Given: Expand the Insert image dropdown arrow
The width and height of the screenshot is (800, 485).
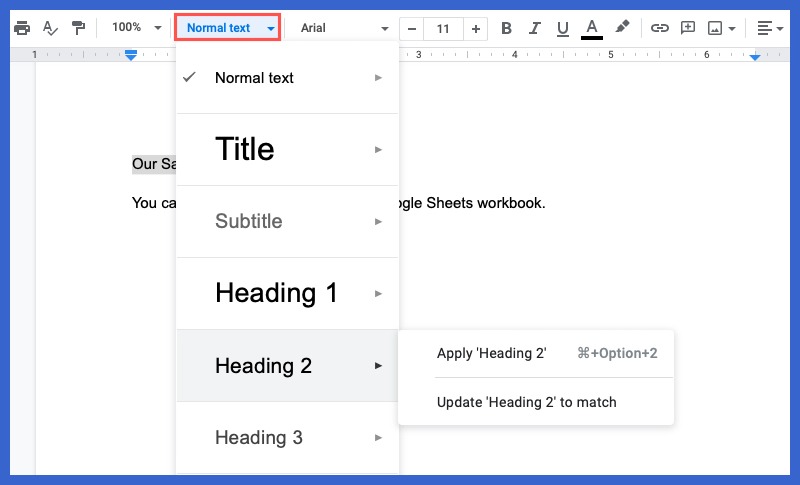Looking at the screenshot, I should pos(732,29).
